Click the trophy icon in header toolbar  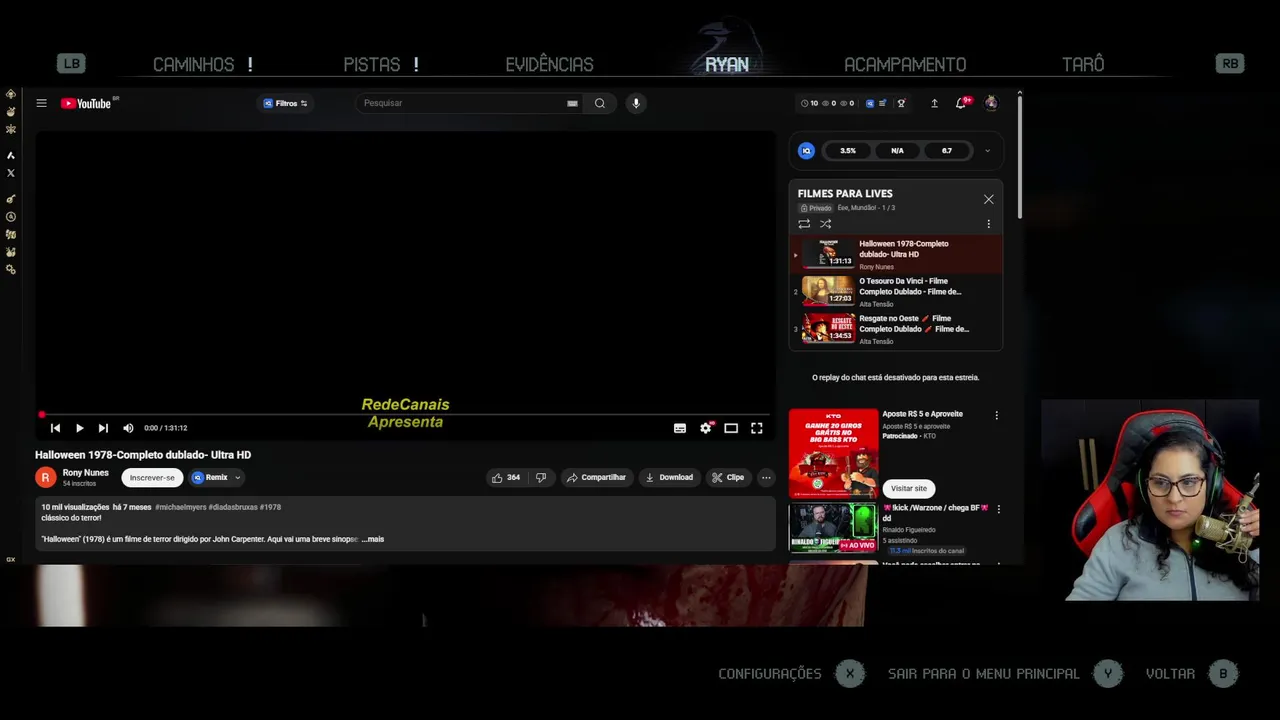pyautogui.click(x=901, y=103)
